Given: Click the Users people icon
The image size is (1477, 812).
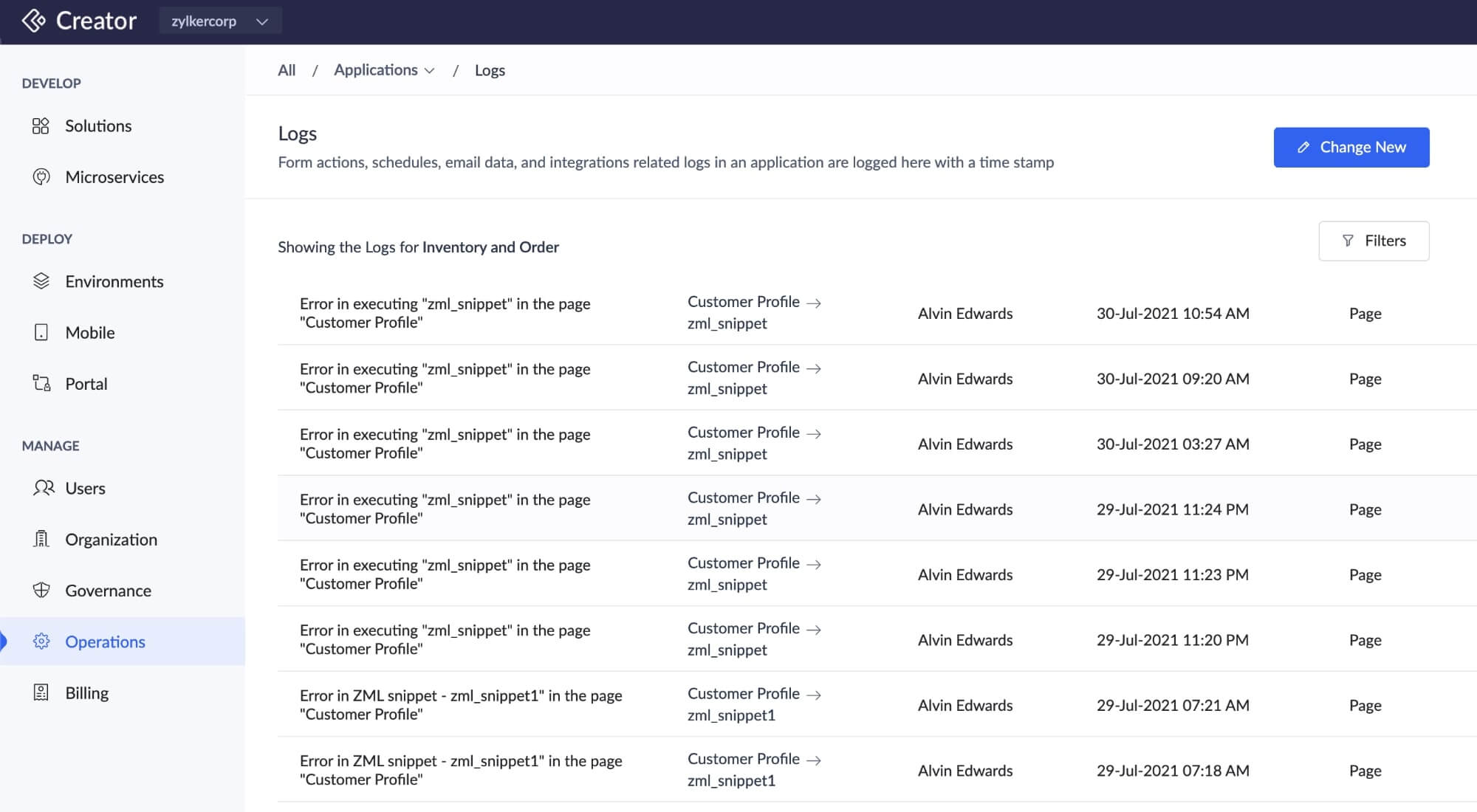Looking at the screenshot, I should 44,488.
